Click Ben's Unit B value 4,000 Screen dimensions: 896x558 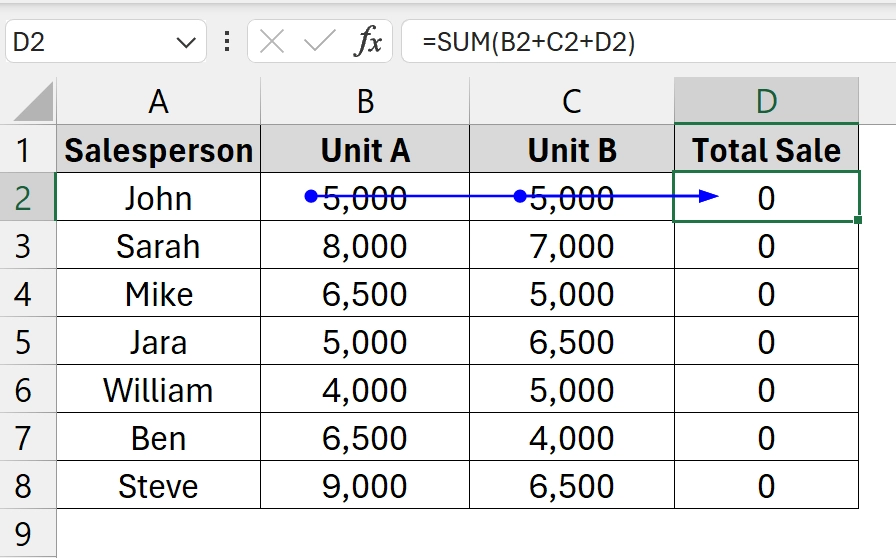(x=572, y=437)
